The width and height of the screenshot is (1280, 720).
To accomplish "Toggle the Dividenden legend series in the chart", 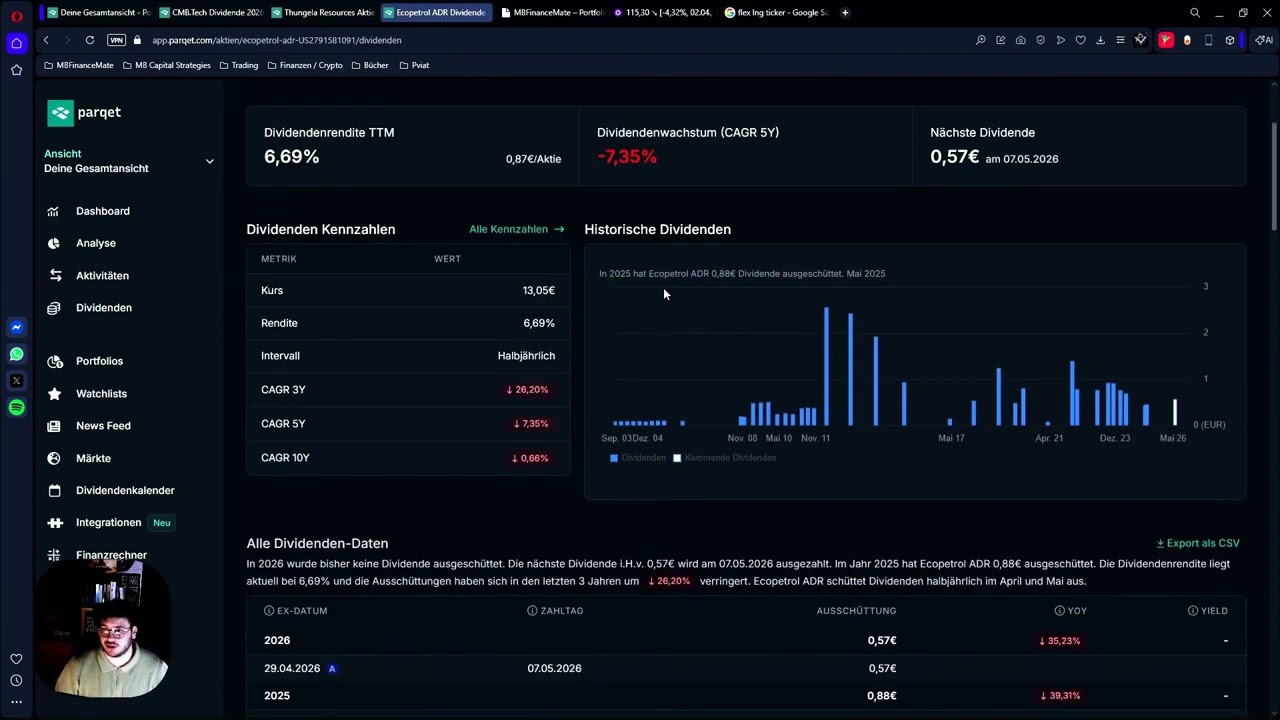I will [x=637, y=458].
